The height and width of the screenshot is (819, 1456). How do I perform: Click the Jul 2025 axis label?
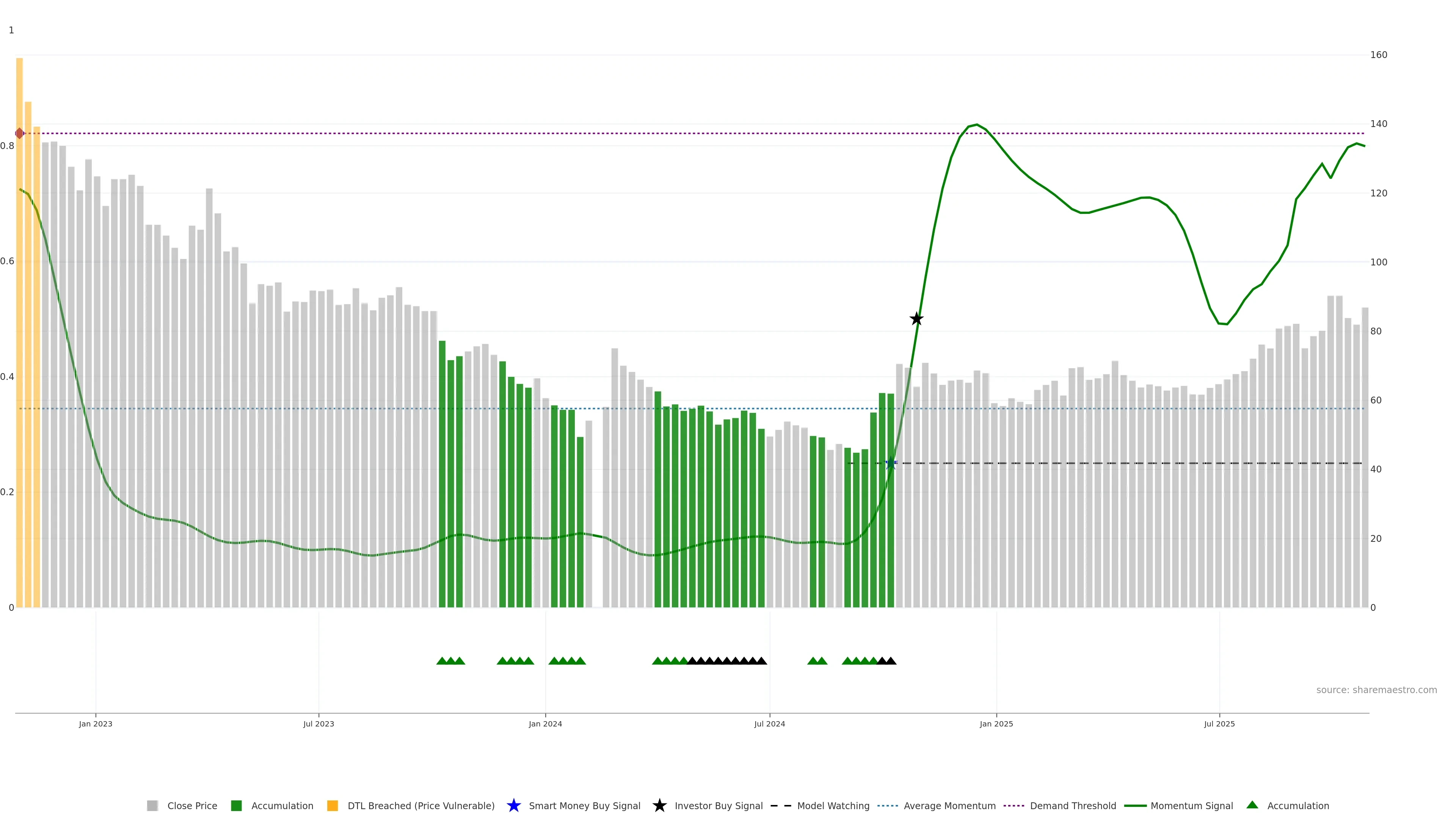1219,724
